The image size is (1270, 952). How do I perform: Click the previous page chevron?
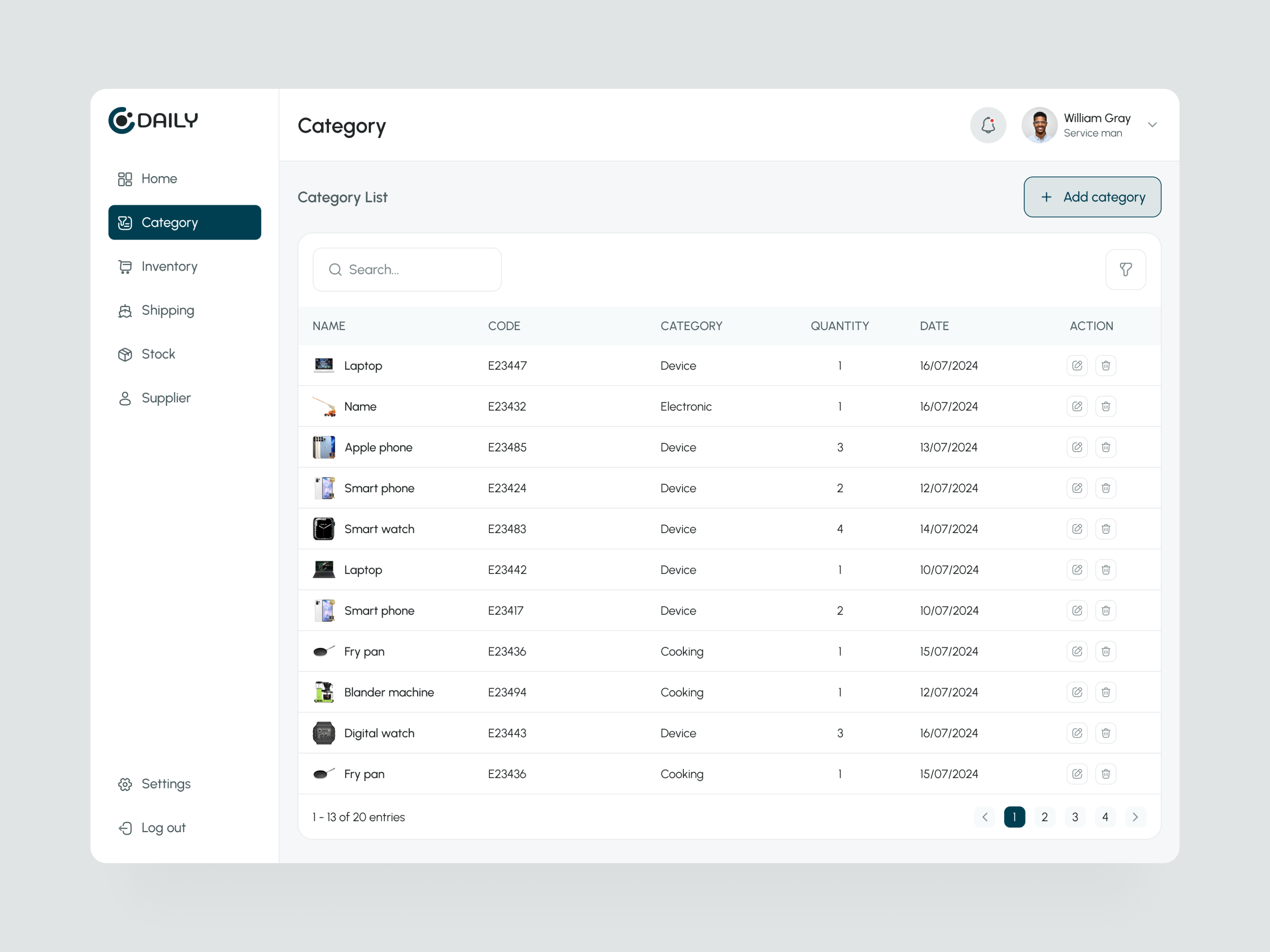coord(985,817)
